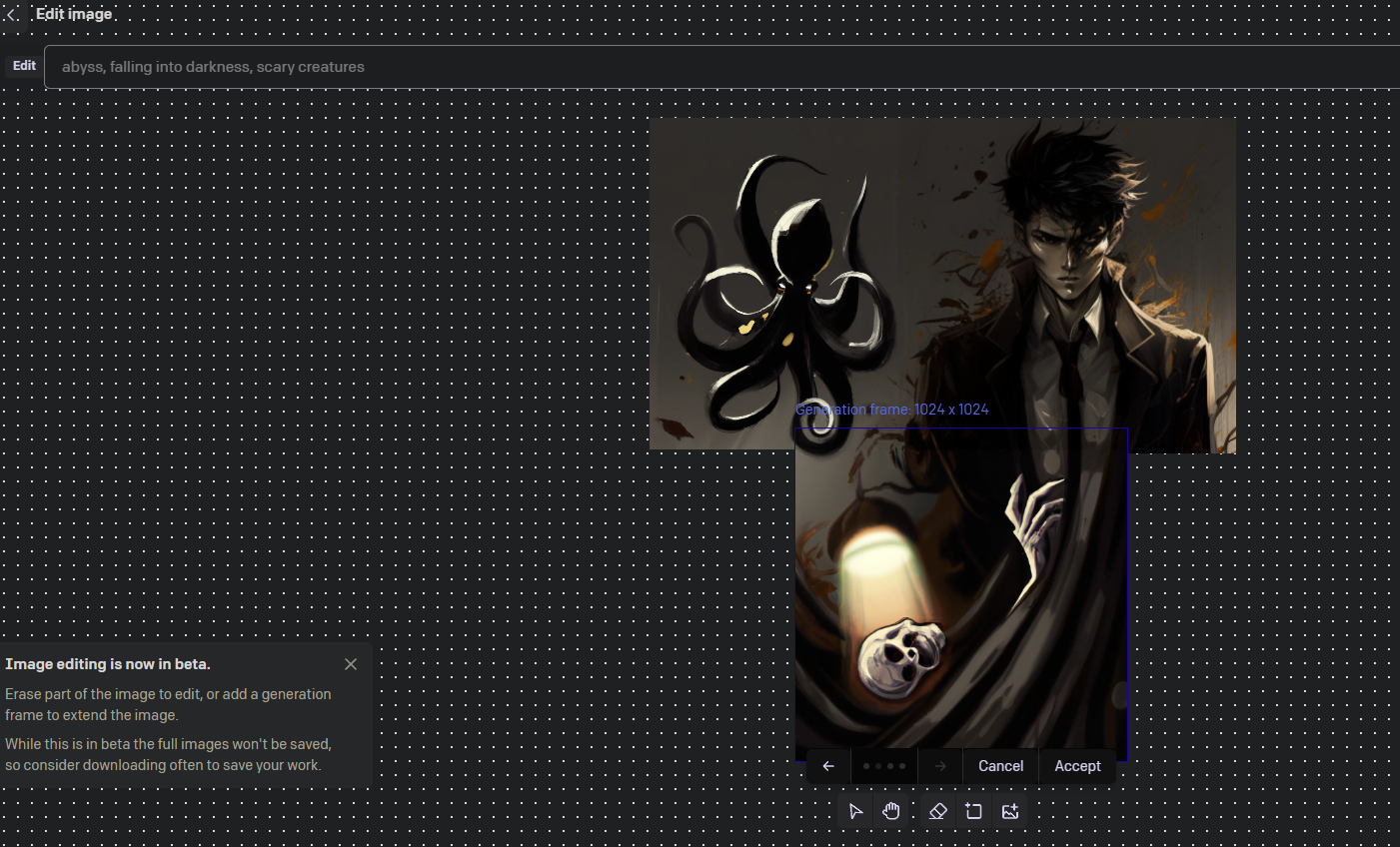Viewport: 1400px width, 847px height.
Task: Click the skull in generated frame
Action: tap(900, 656)
